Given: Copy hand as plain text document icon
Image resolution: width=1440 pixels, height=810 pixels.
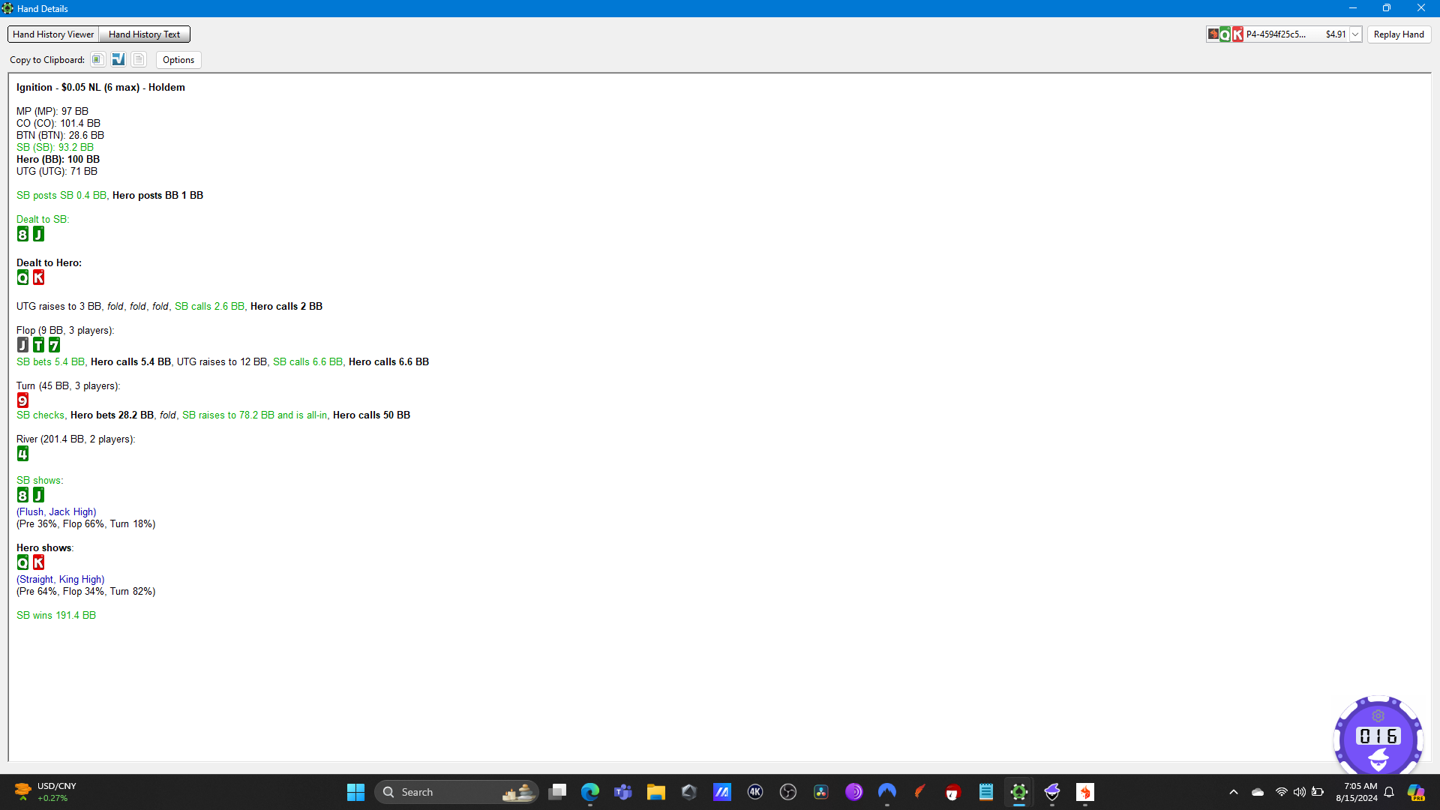Looking at the screenshot, I should tap(139, 60).
